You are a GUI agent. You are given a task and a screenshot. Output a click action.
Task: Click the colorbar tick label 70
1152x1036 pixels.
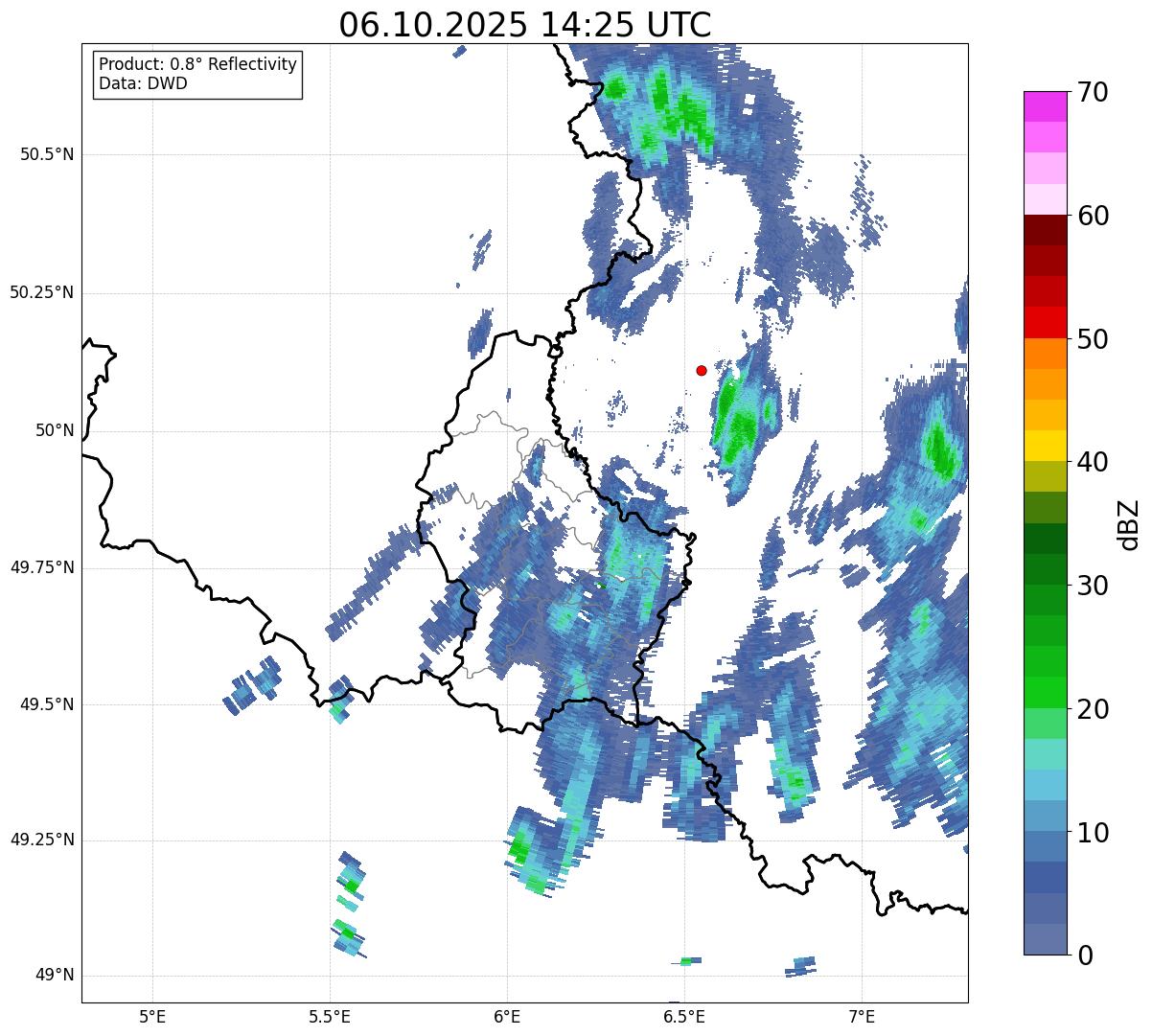[1093, 92]
